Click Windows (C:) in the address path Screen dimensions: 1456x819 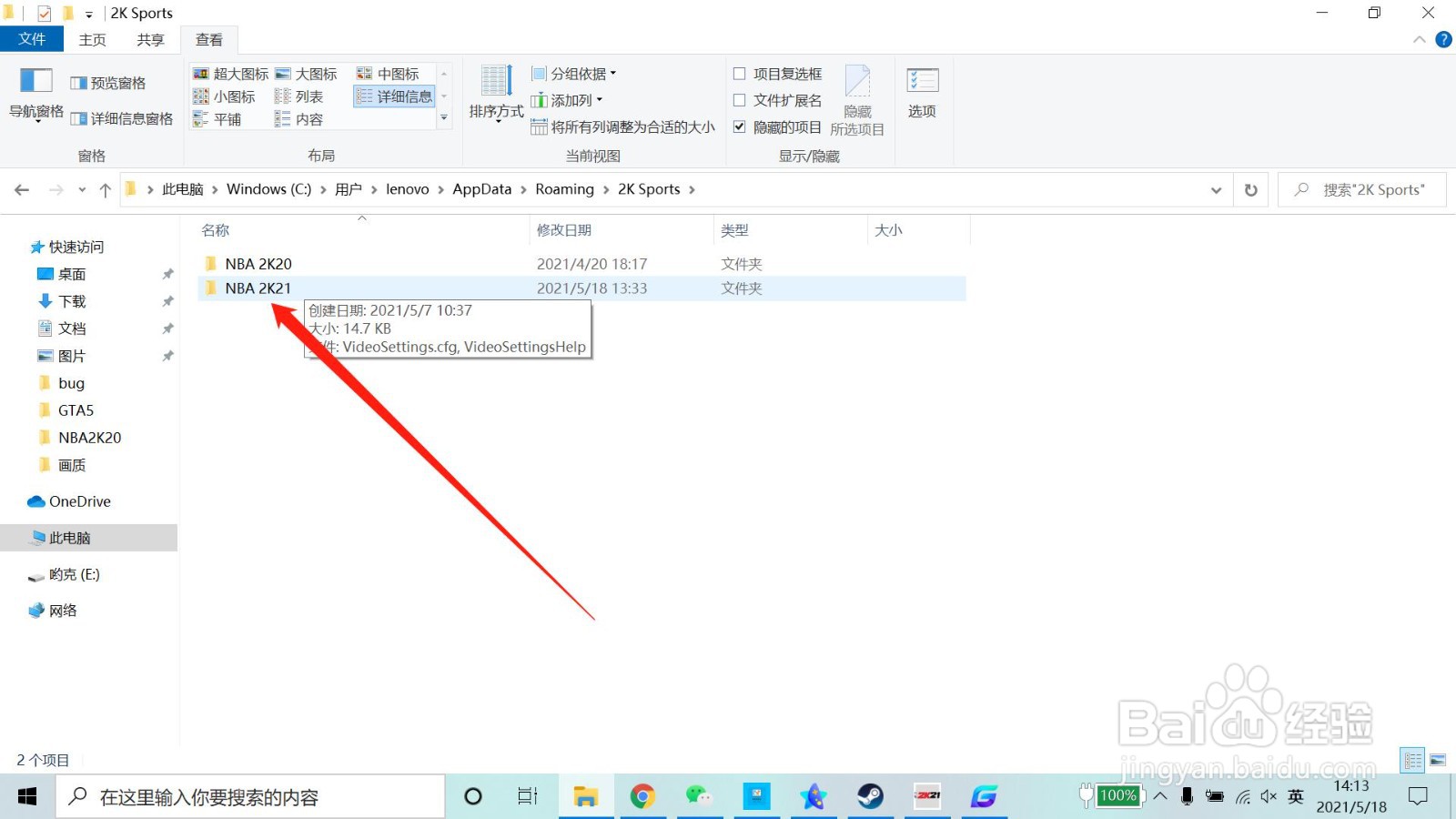(268, 189)
